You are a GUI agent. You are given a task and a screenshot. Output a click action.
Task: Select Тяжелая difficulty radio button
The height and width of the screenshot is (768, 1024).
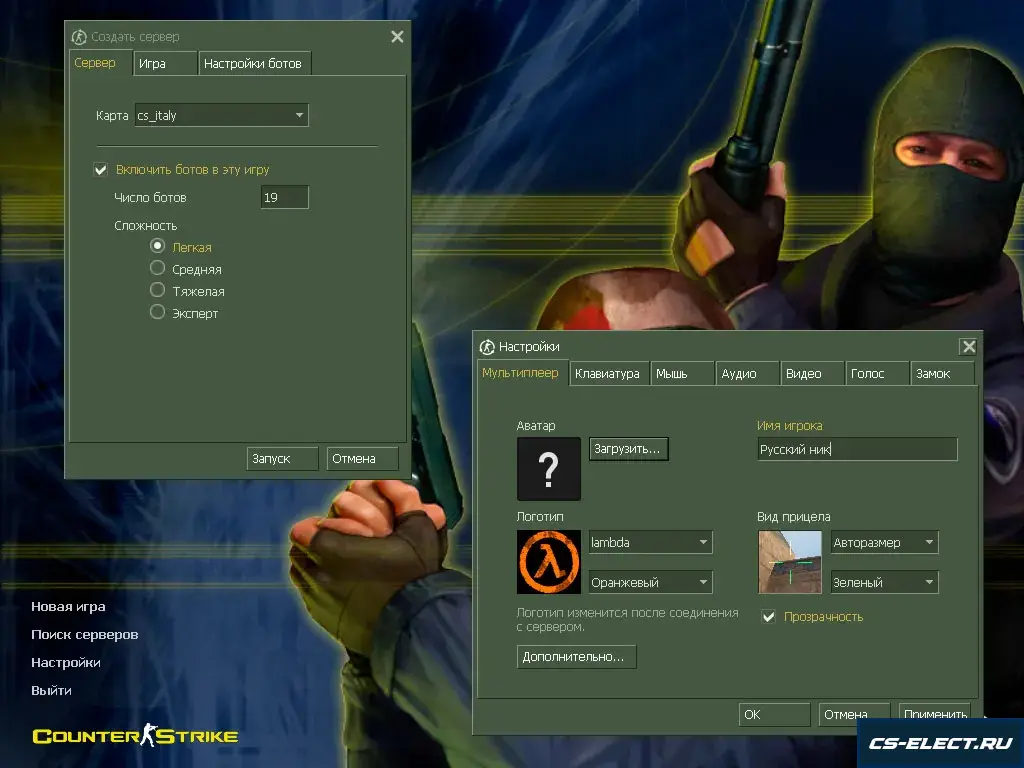(157, 290)
